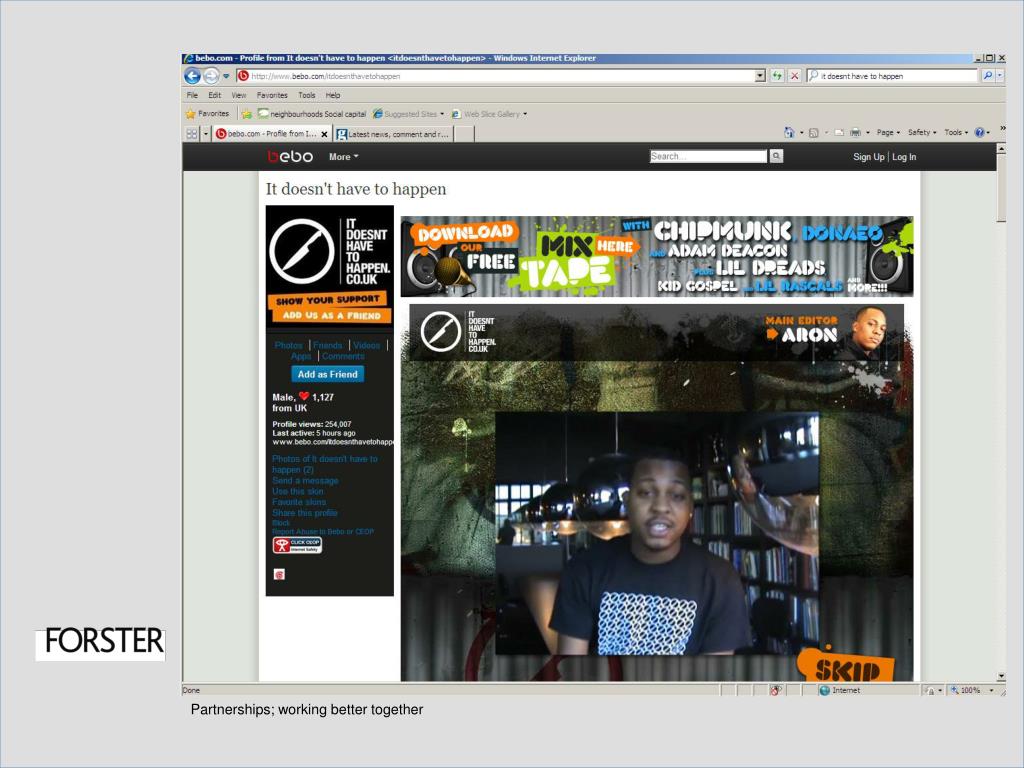Click the Share this profile link
This screenshot has height=768, width=1024.
(x=304, y=513)
